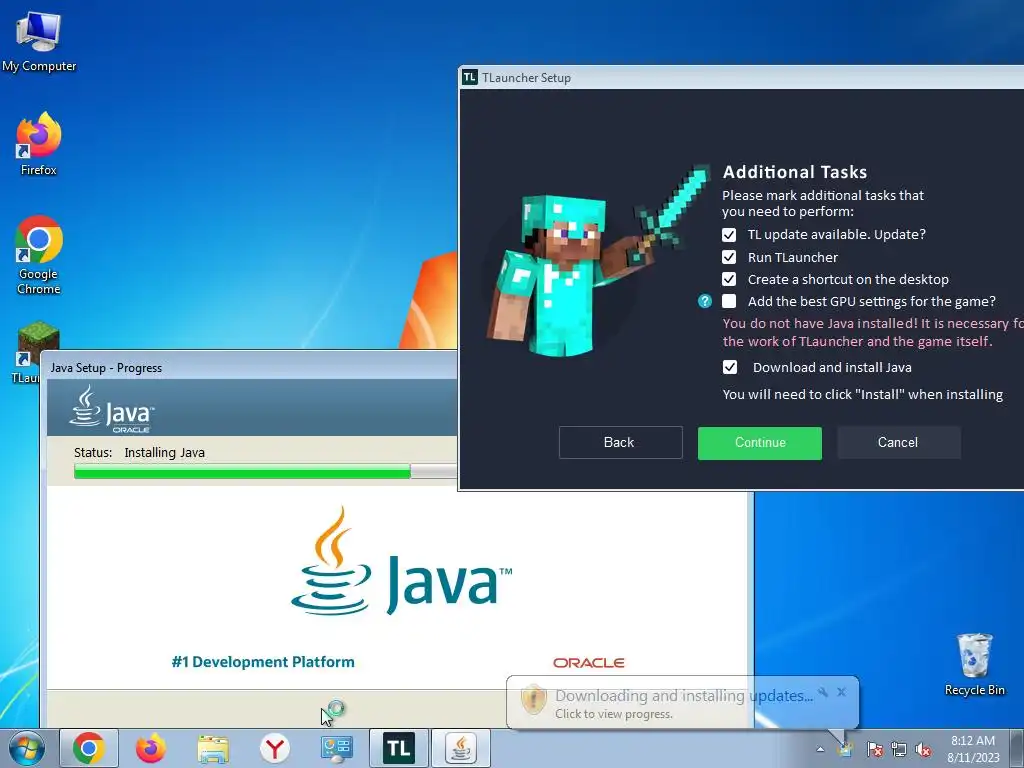Cancel the TLauncher Setup

tap(899, 443)
